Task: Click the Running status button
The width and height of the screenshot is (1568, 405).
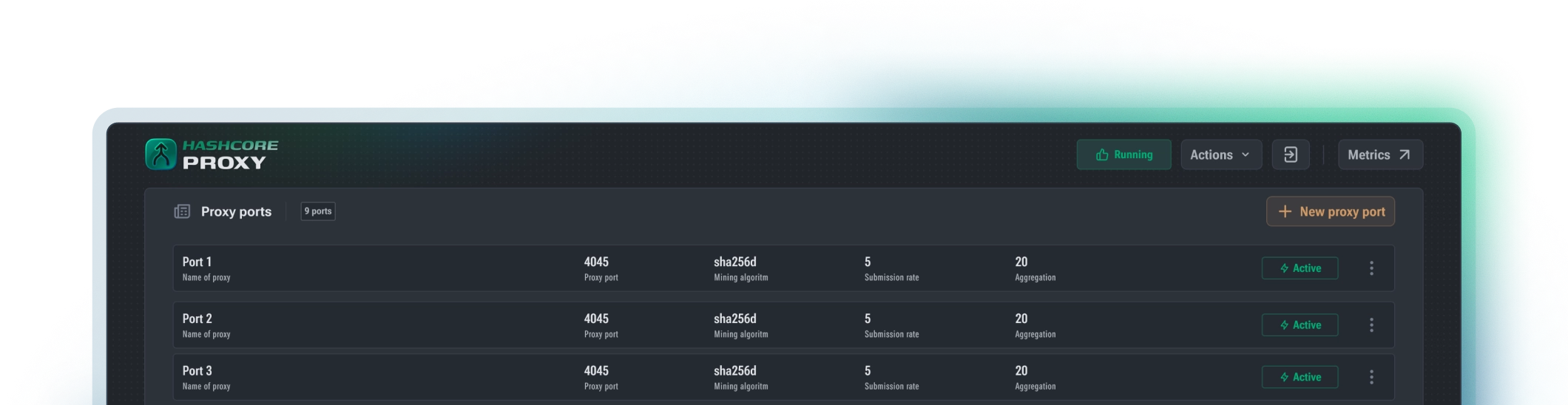Action: 1123,154
